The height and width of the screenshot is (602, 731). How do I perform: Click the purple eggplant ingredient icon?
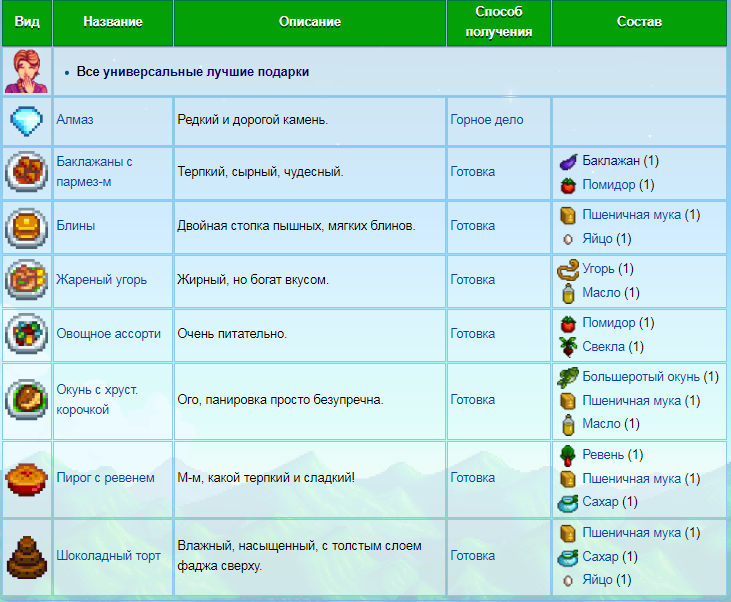[568, 162]
